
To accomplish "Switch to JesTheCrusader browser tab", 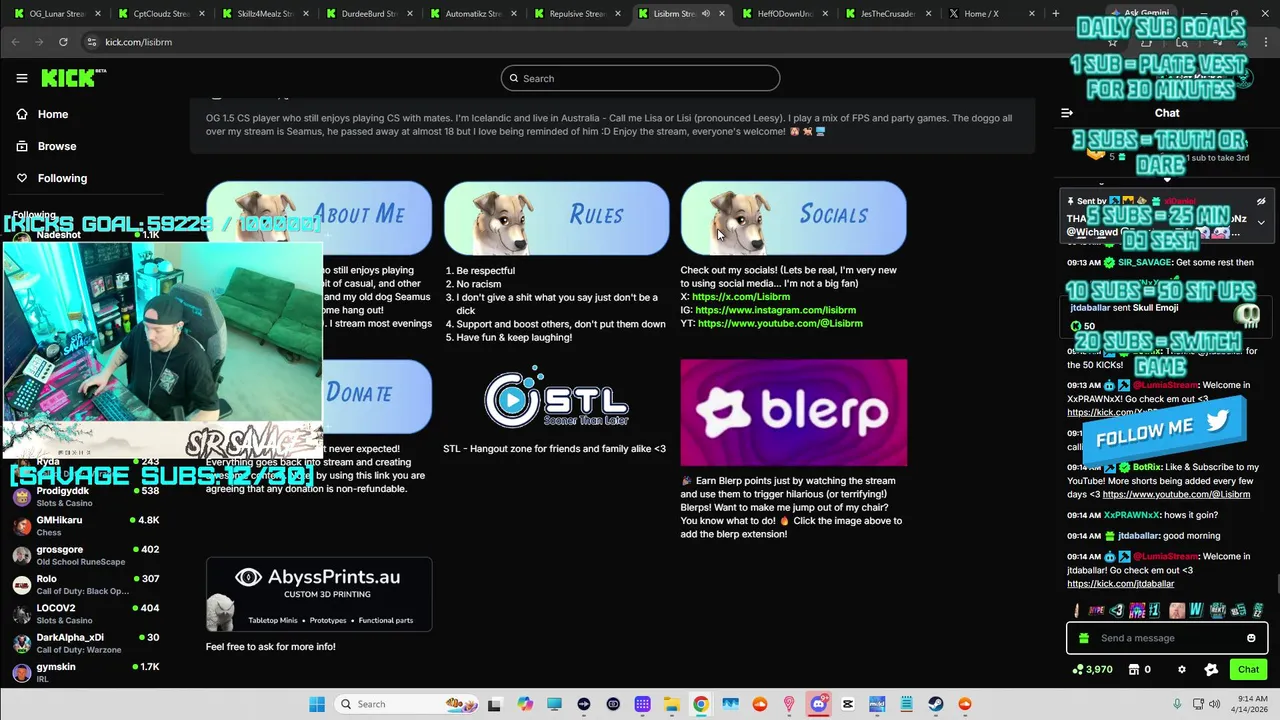I will [x=888, y=14].
